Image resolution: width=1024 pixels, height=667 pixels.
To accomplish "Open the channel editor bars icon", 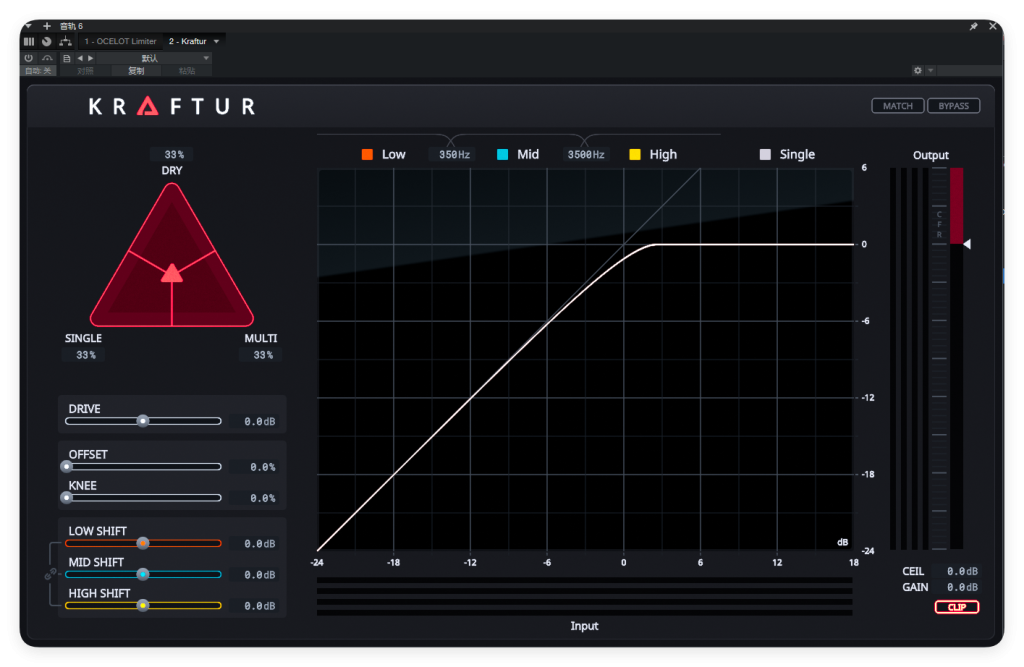I will (x=29, y=41).
